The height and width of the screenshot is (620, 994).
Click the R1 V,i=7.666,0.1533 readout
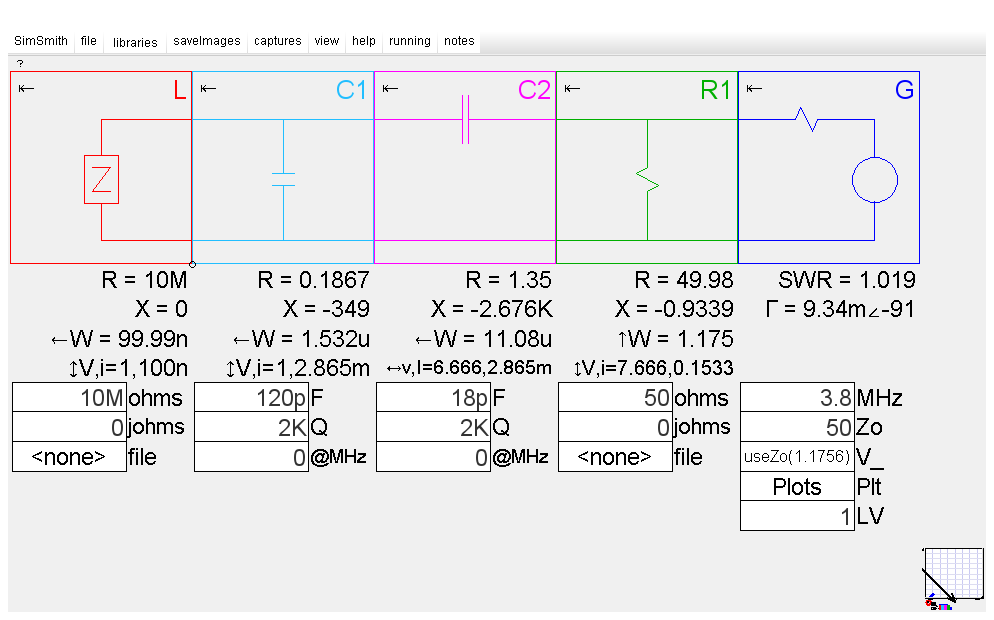coord(654,368)
